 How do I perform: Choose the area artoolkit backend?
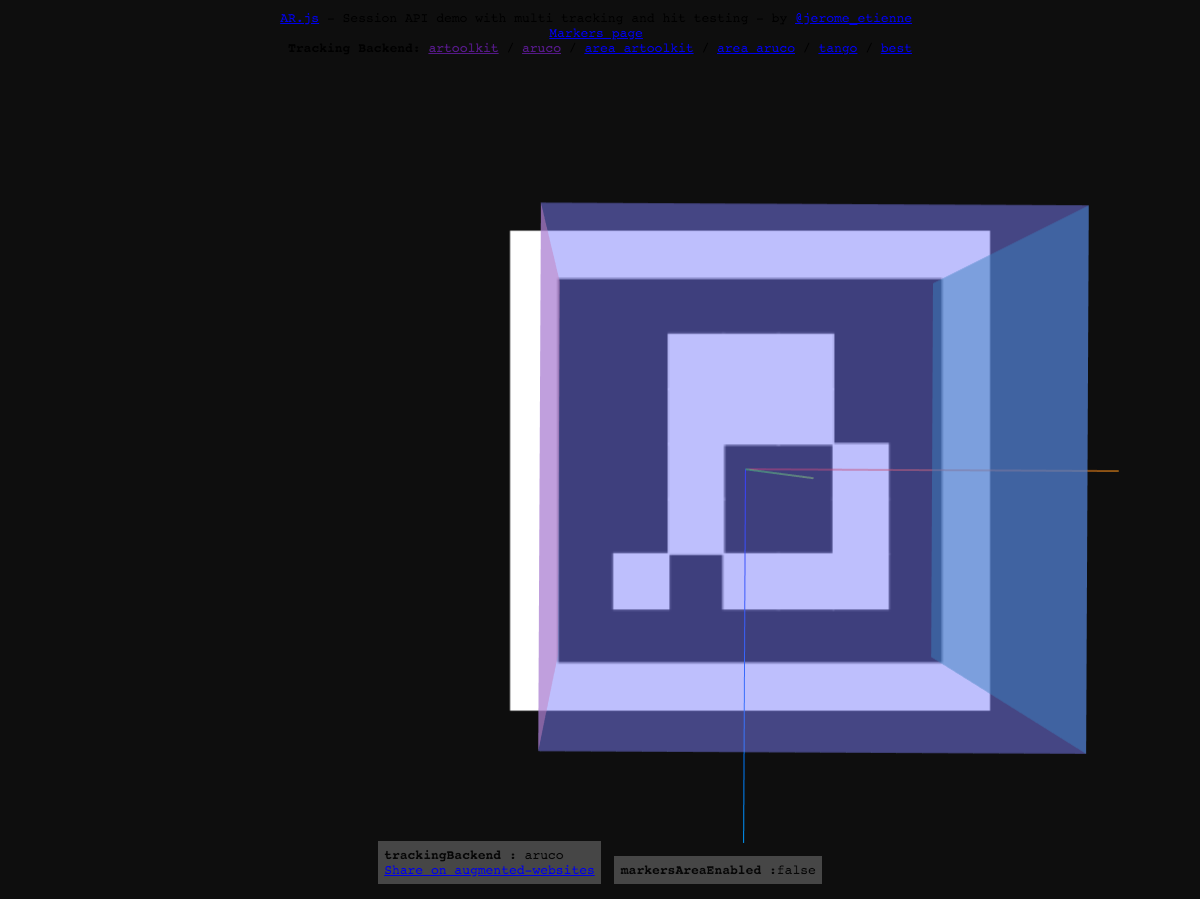pyautogui.click(x=638, y=48)
